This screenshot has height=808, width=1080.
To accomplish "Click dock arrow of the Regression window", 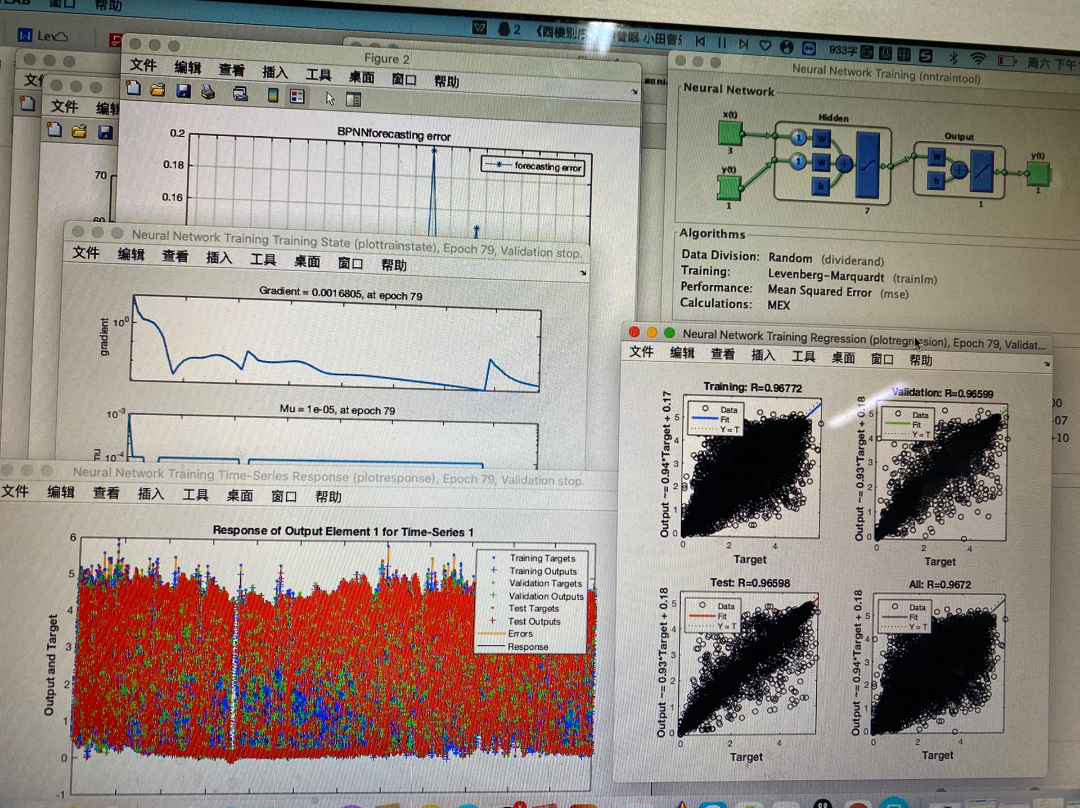I will click(x=1047, y=363).
